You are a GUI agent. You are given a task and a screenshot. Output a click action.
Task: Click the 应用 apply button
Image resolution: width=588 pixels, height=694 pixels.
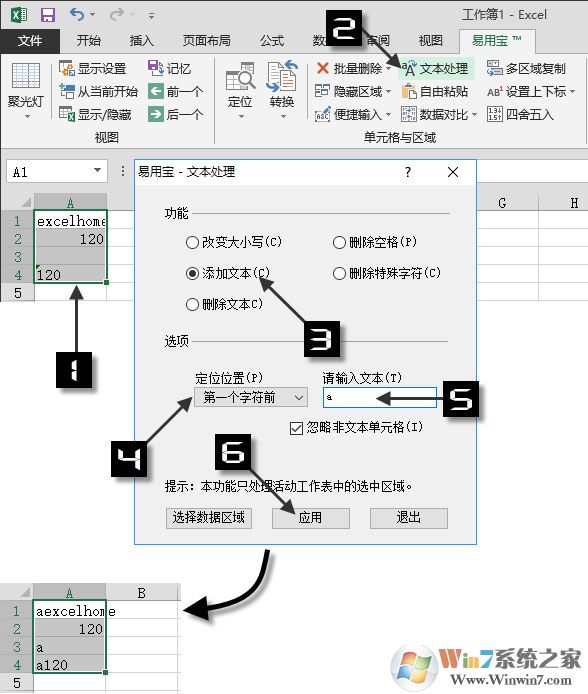[x=311, y=518]
